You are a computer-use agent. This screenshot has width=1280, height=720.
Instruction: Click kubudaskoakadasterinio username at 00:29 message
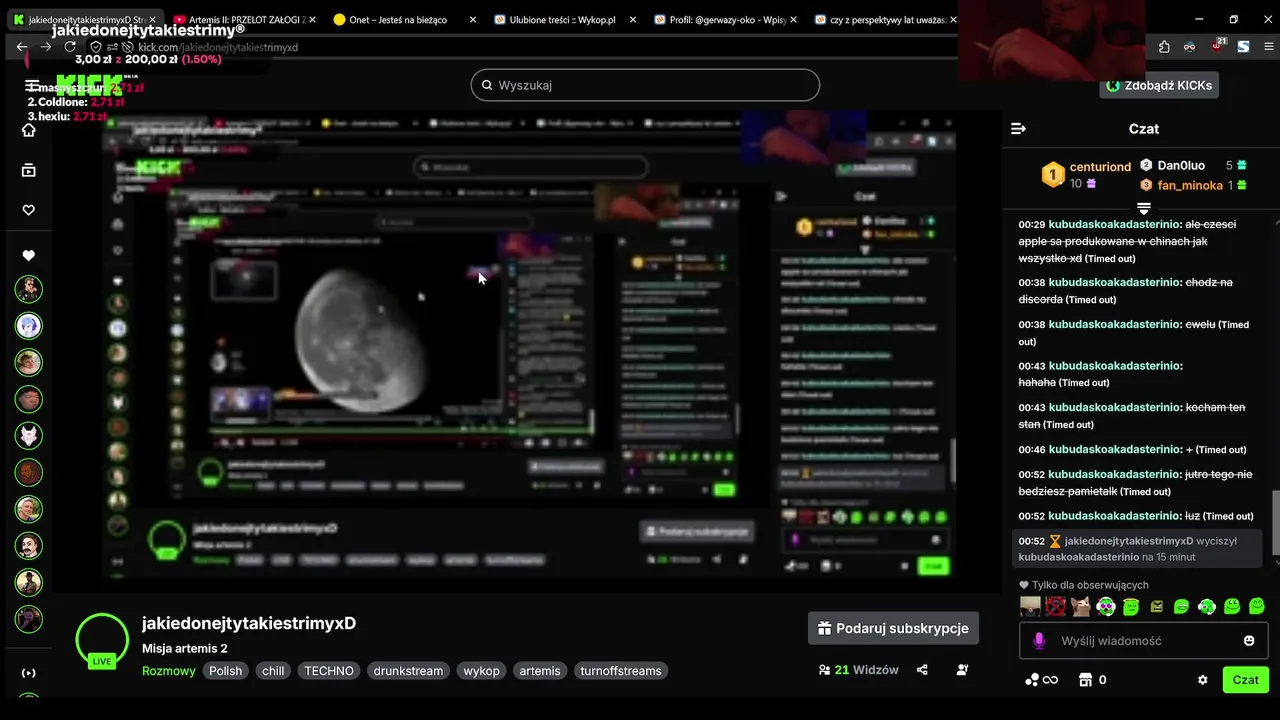(x=1114, y=225)
